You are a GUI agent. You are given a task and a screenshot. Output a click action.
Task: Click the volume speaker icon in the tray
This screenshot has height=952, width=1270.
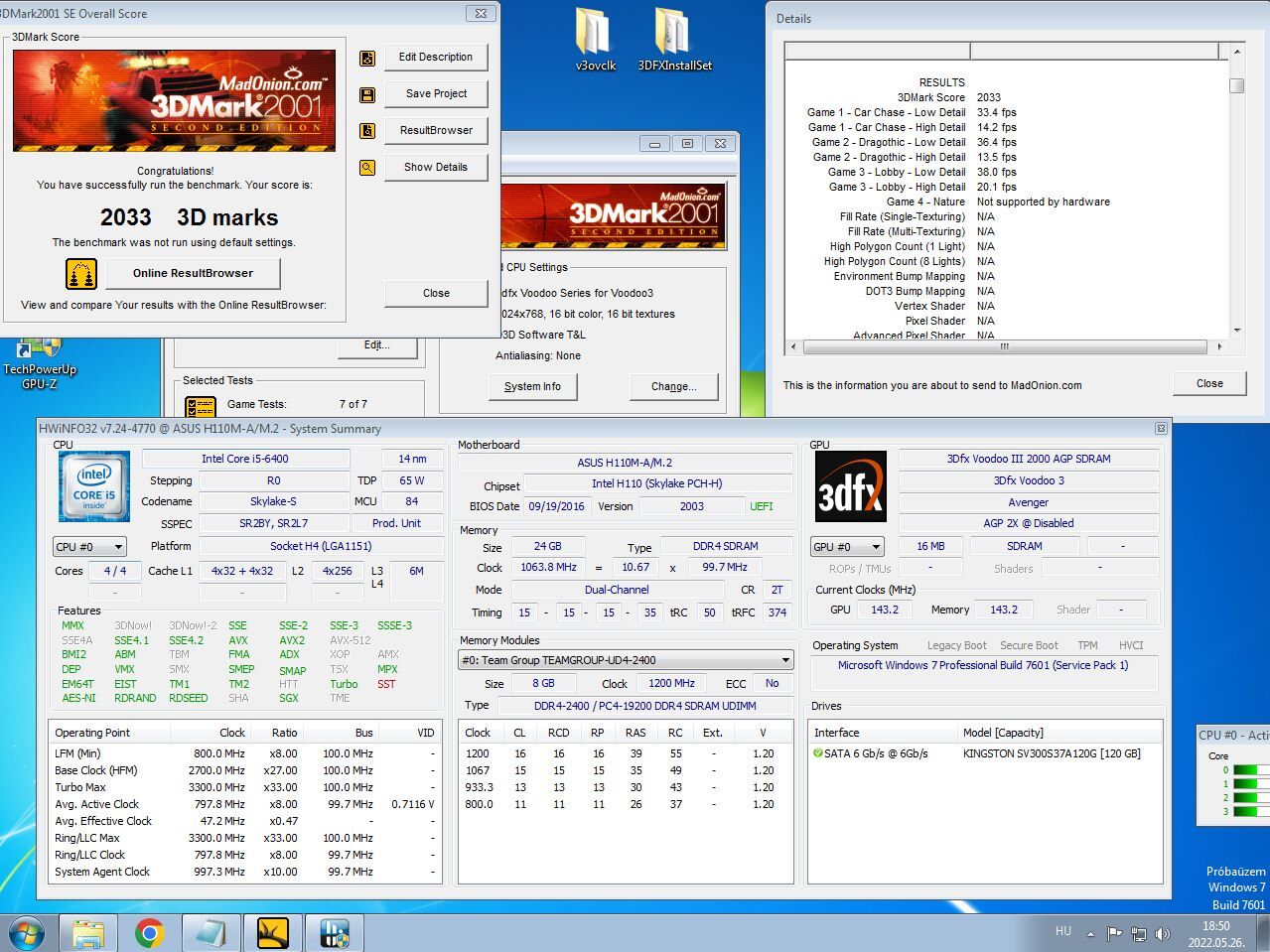pos(1162,933)
